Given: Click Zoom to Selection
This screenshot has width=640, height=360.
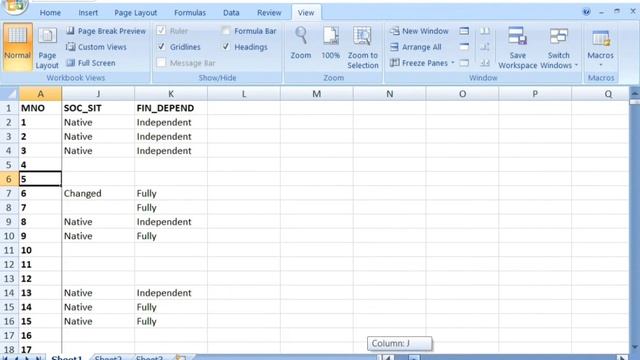Looking at the screenshot, I should (x=362, y=47).
